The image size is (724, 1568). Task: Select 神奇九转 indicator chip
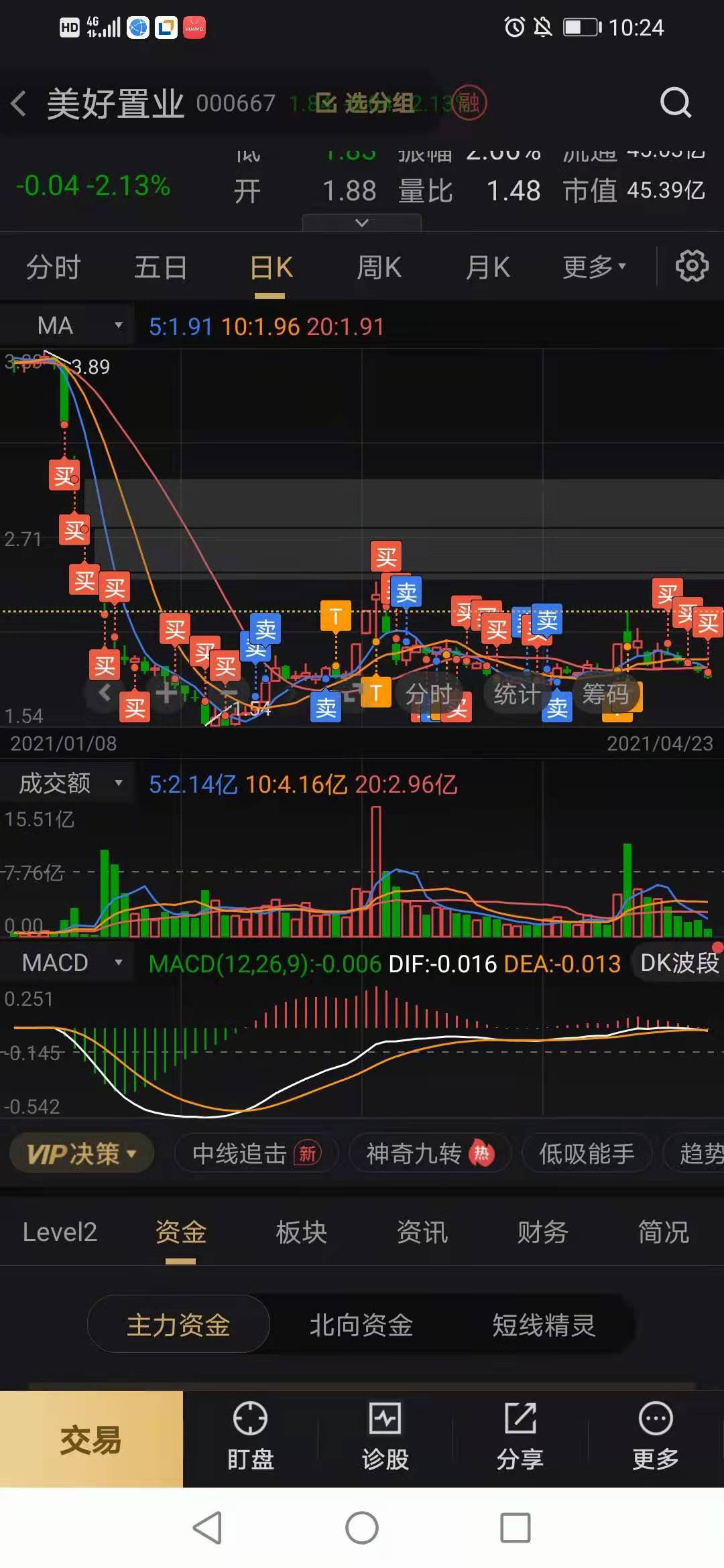coord(430,1153)
